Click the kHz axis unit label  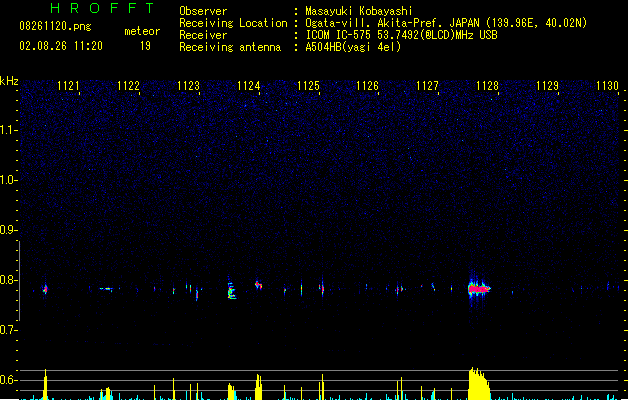click(9, 81)
